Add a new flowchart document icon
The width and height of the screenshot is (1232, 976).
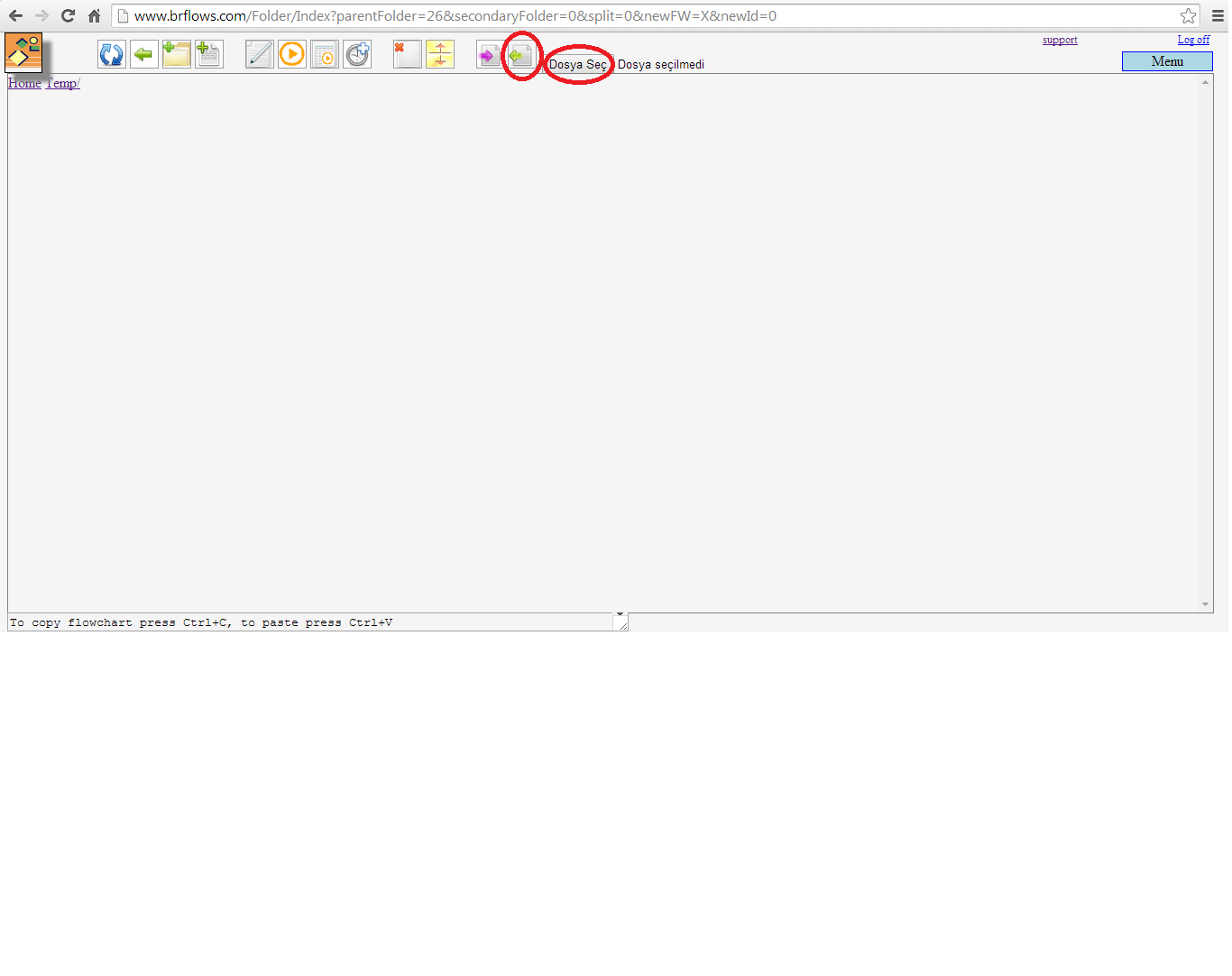coord(209,55)
